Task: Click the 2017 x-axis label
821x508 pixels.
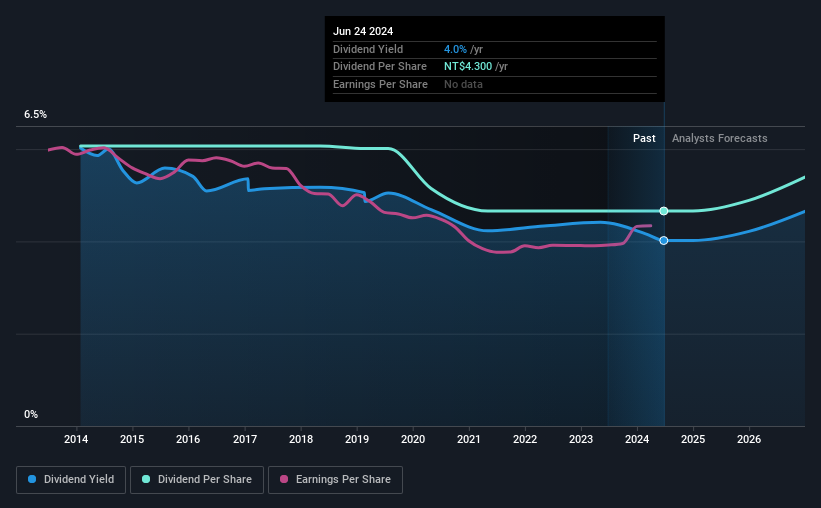Action: click(x=245, y=439)
